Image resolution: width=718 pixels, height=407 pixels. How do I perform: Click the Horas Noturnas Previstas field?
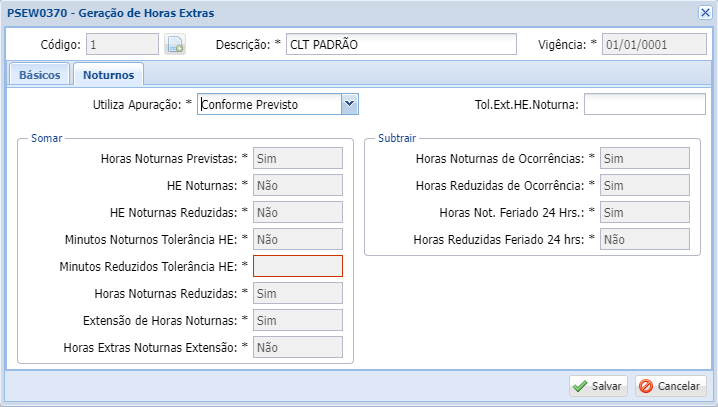pos(298,158)
